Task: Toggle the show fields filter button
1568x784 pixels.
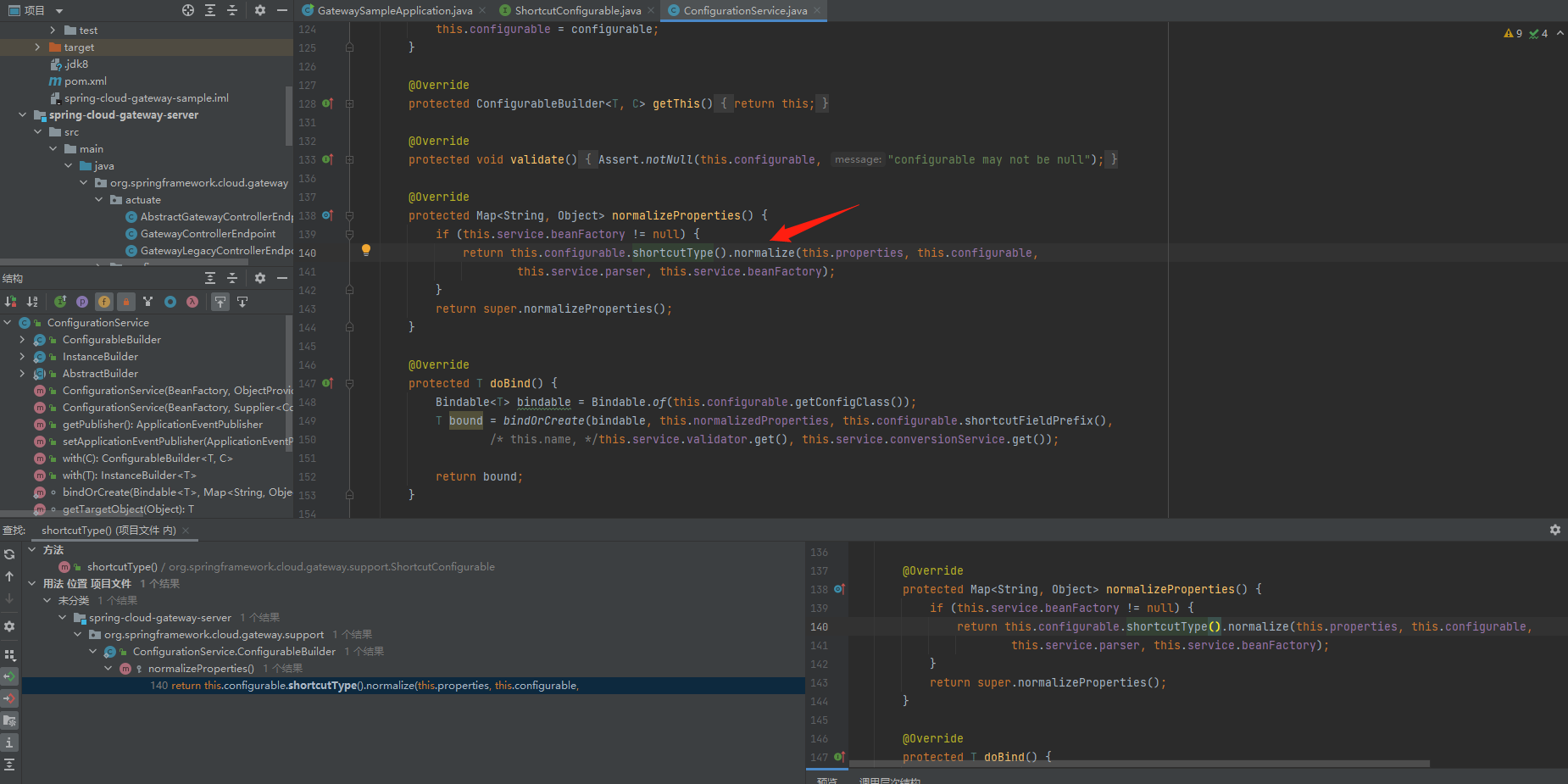Action: pos(104,302)
